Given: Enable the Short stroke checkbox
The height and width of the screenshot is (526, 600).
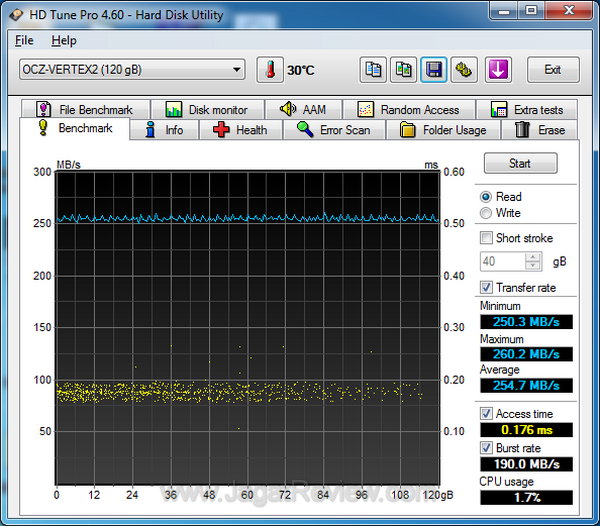Looking at the screenshot, I should (487, 238).
